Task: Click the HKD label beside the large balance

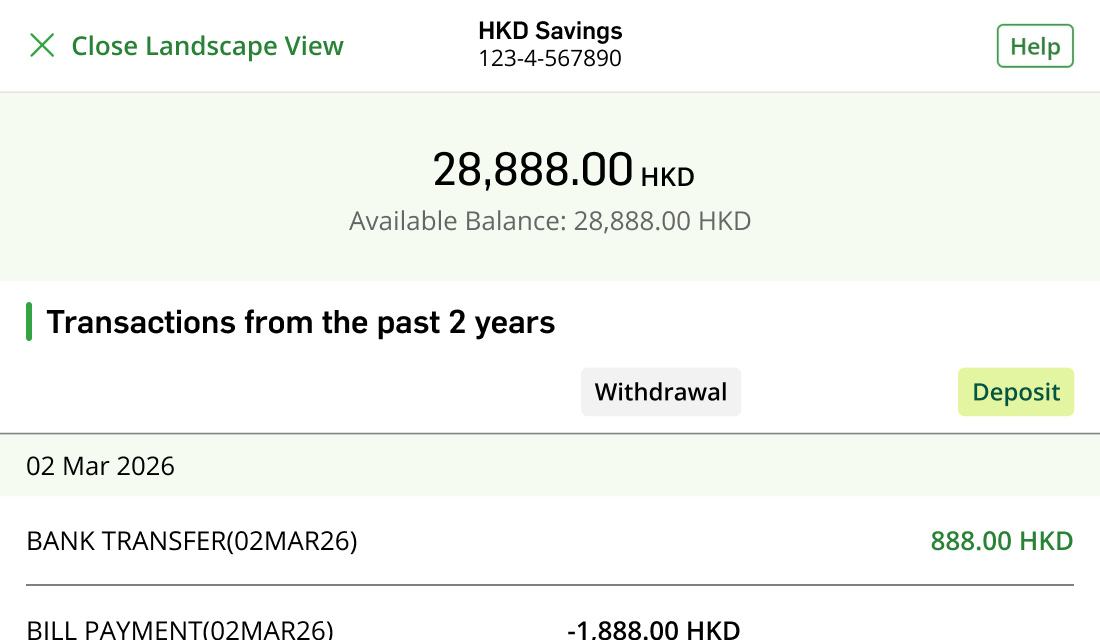Action: pyautogui.click(x=667, y=178)
